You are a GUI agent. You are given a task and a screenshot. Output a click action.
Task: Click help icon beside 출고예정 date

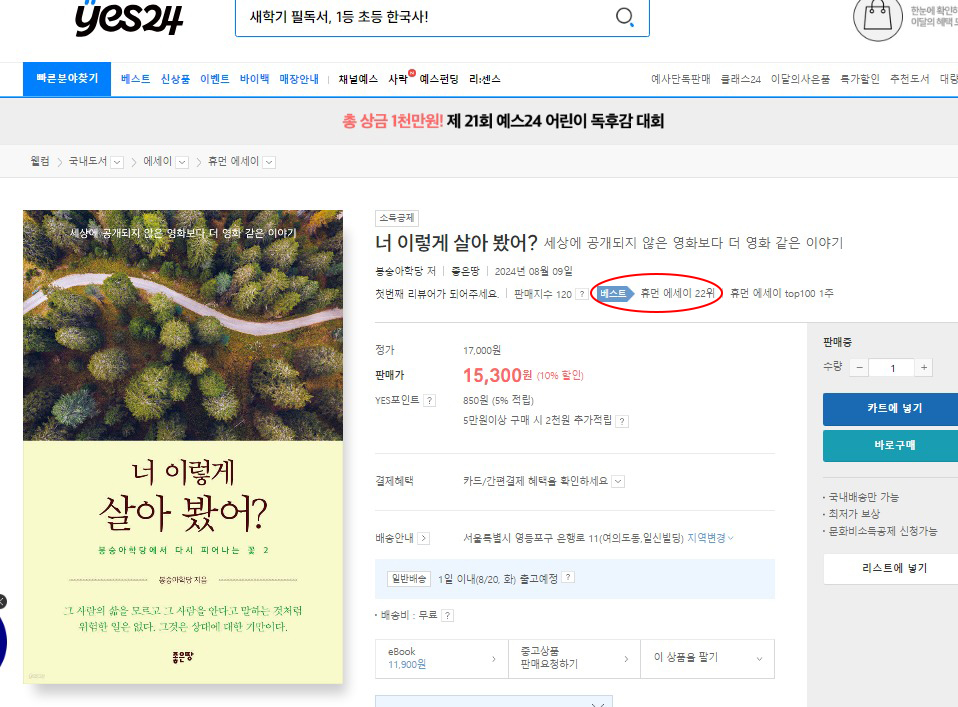pyautogui.click(x=568, y=577)
